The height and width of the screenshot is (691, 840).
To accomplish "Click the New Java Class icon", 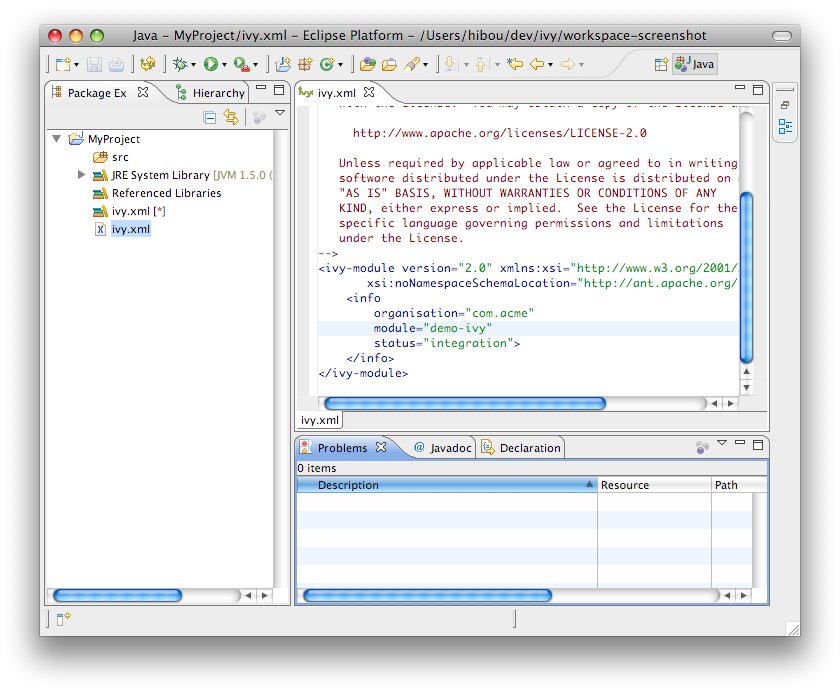I will point(326,64).
